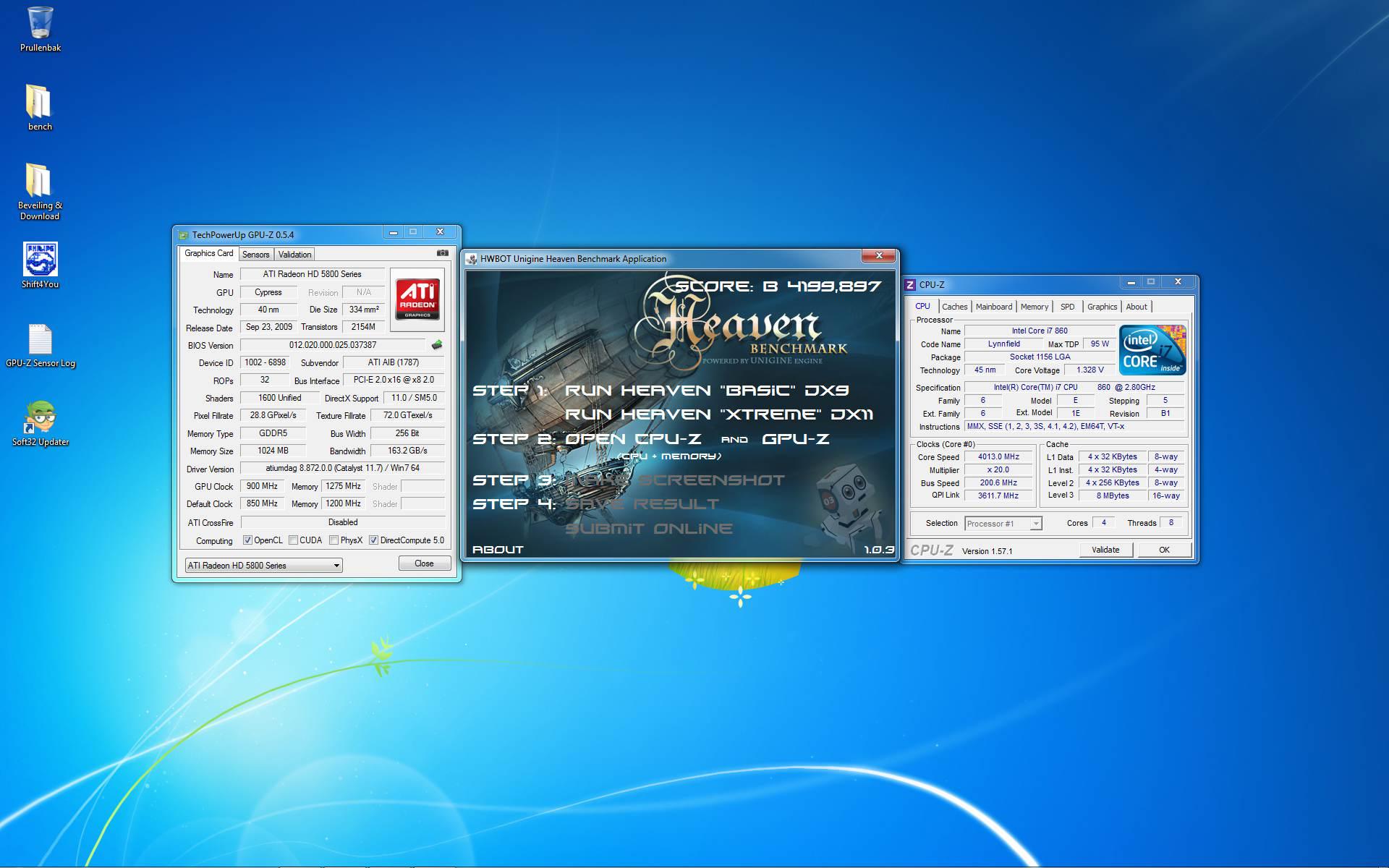
Task: Click the Driver Version field in GPU-Z
Action: pos(342,468)
